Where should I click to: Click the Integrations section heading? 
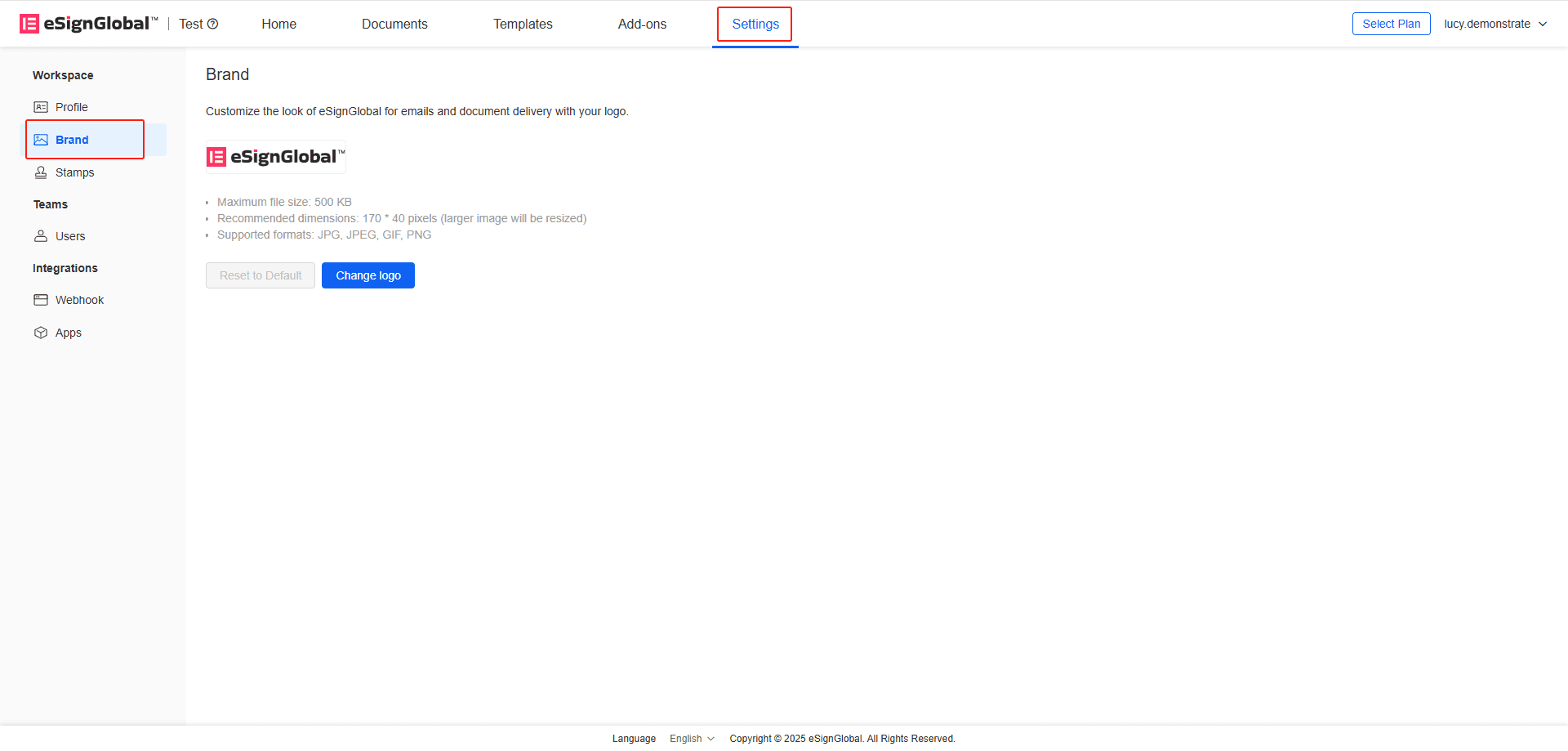pos(65,268)
